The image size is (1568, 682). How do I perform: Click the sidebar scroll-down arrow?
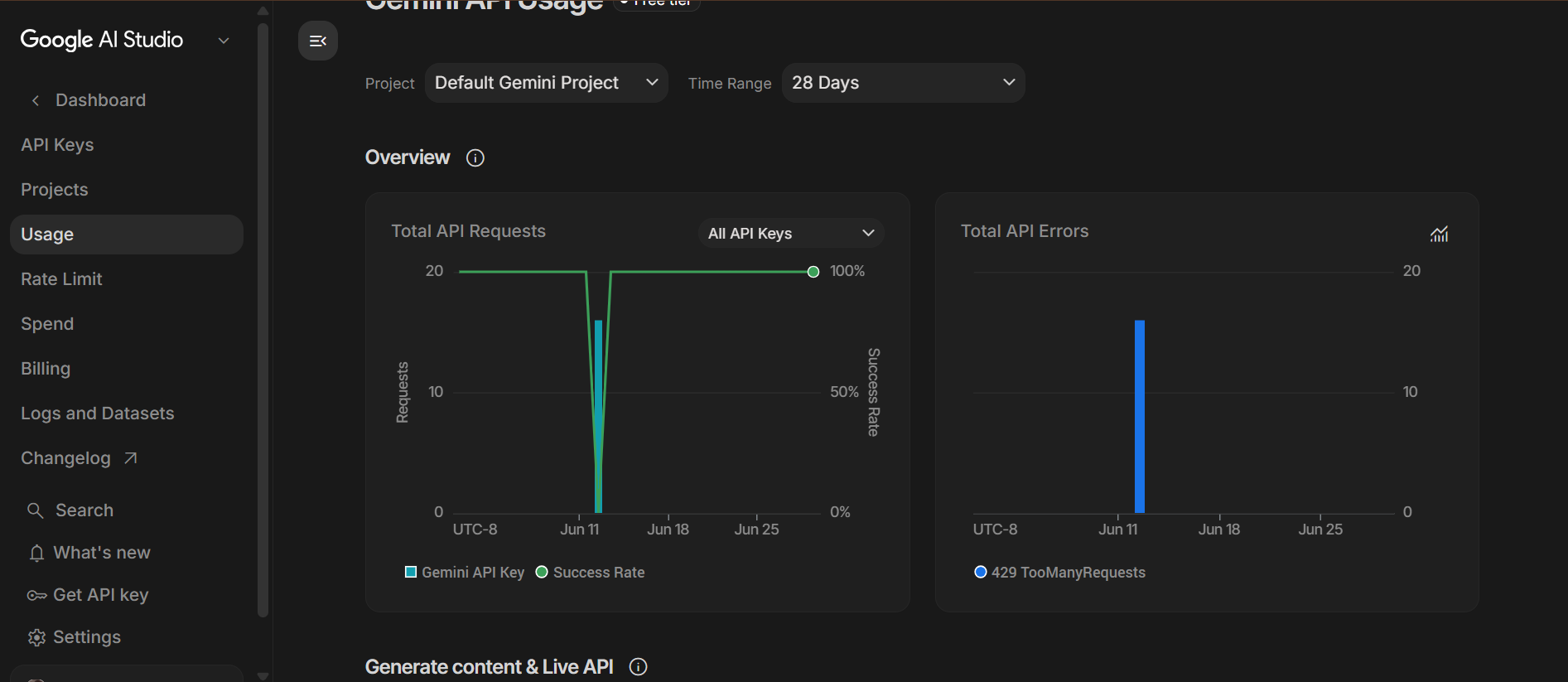(263, 675)
